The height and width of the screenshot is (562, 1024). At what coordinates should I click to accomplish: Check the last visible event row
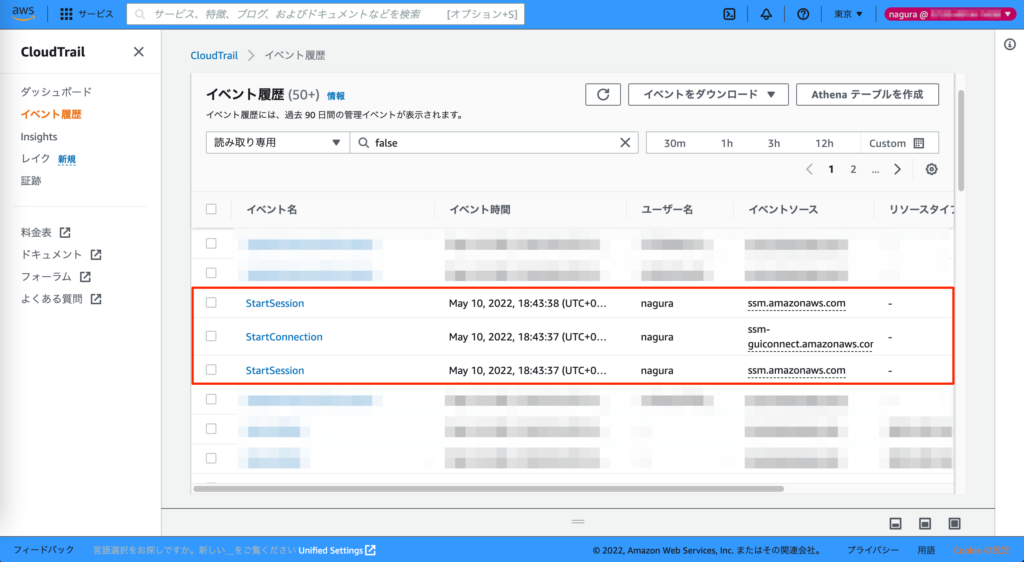coord(211,458)
